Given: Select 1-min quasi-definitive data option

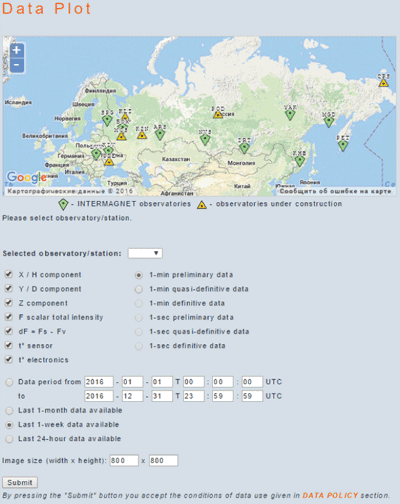Looking at the screenshot, I should (139, 289).
